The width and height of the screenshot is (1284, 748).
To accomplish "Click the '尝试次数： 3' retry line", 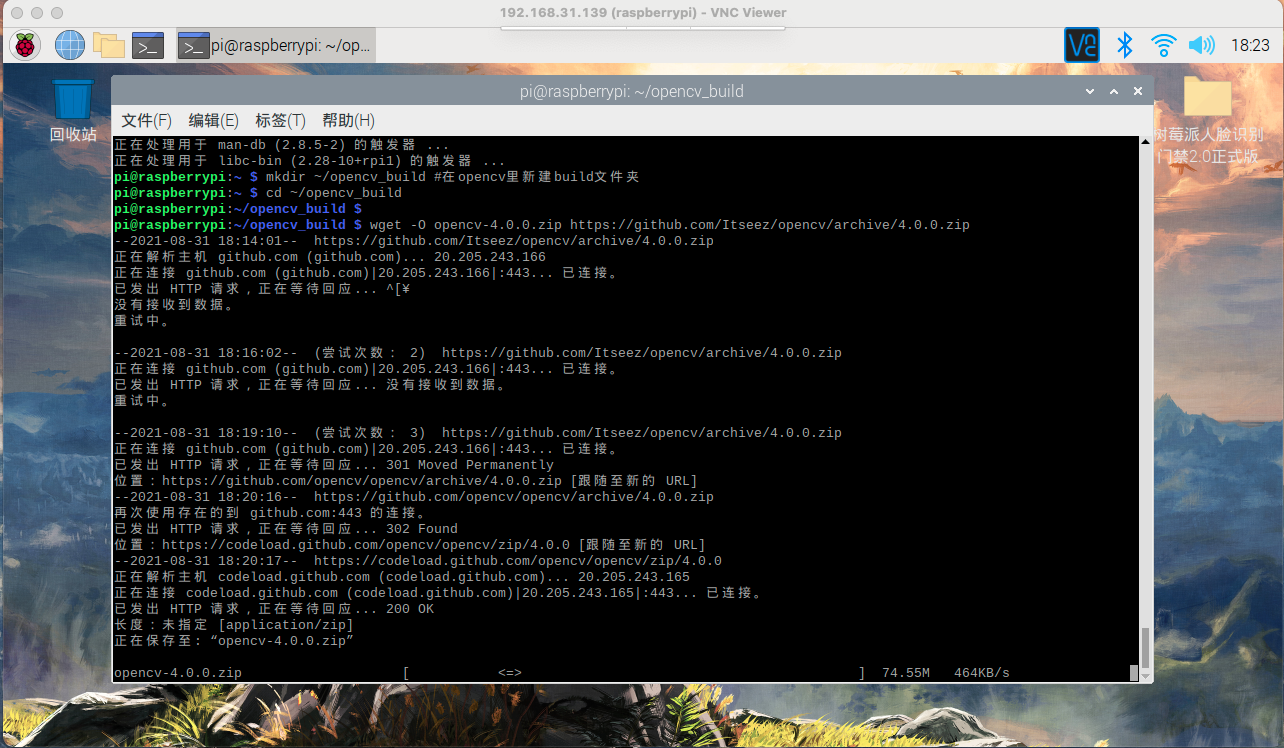I will pos(478,433).
